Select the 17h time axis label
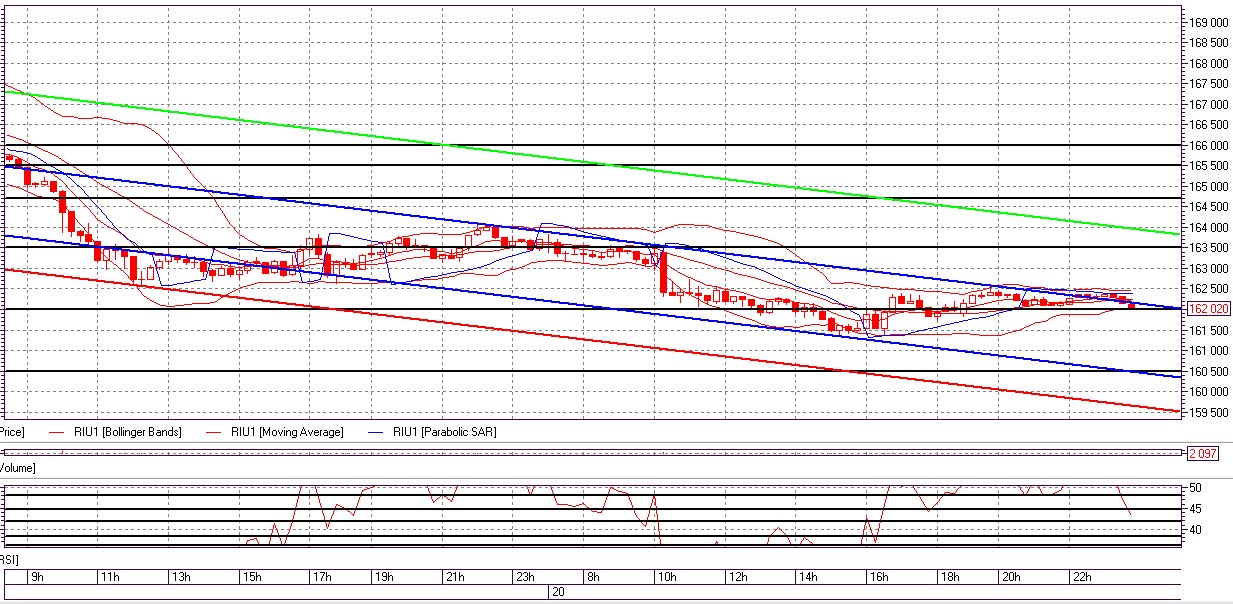The height and width of the screenshot is (604, 1233). click(321, 577)
